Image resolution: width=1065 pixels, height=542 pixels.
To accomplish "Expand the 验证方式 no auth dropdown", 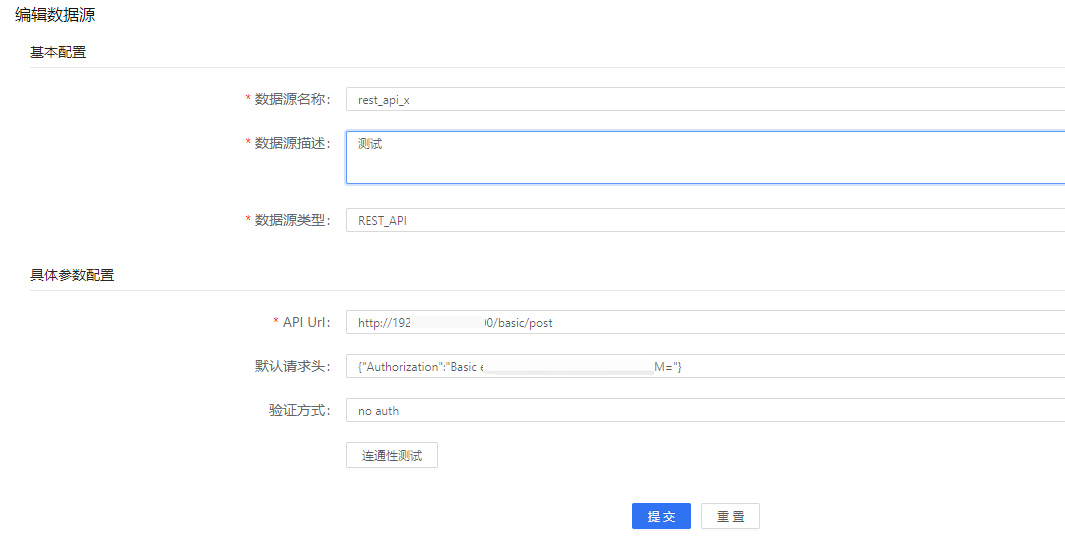I will [700, 411].
